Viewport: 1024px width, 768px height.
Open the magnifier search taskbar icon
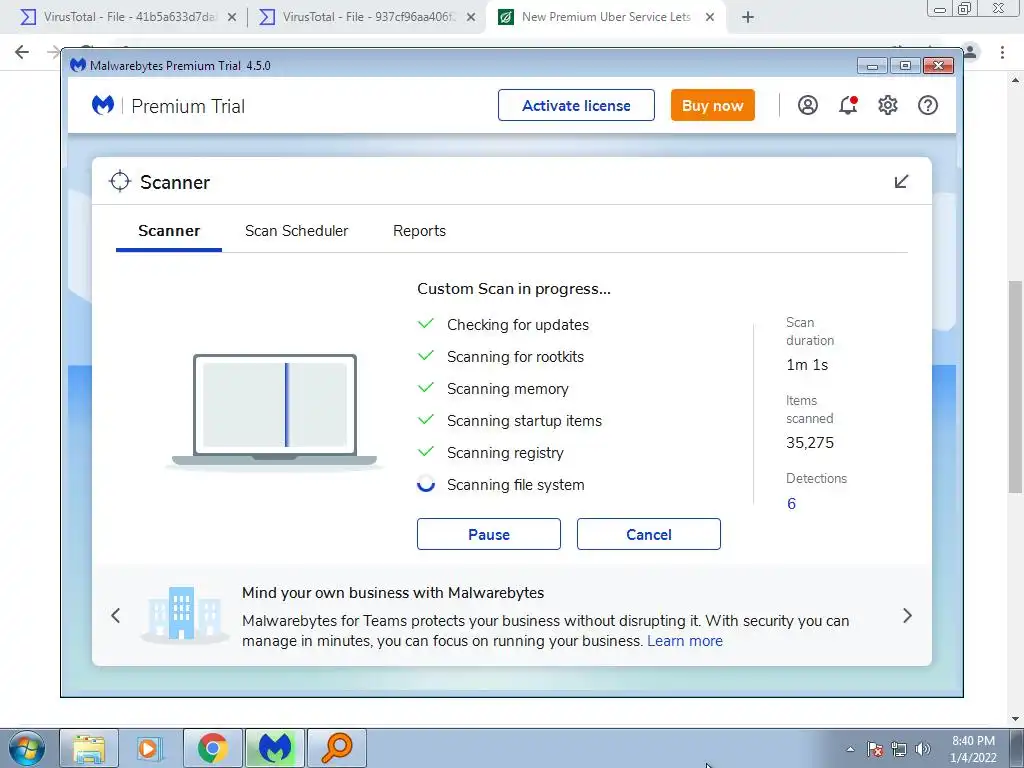336,748
